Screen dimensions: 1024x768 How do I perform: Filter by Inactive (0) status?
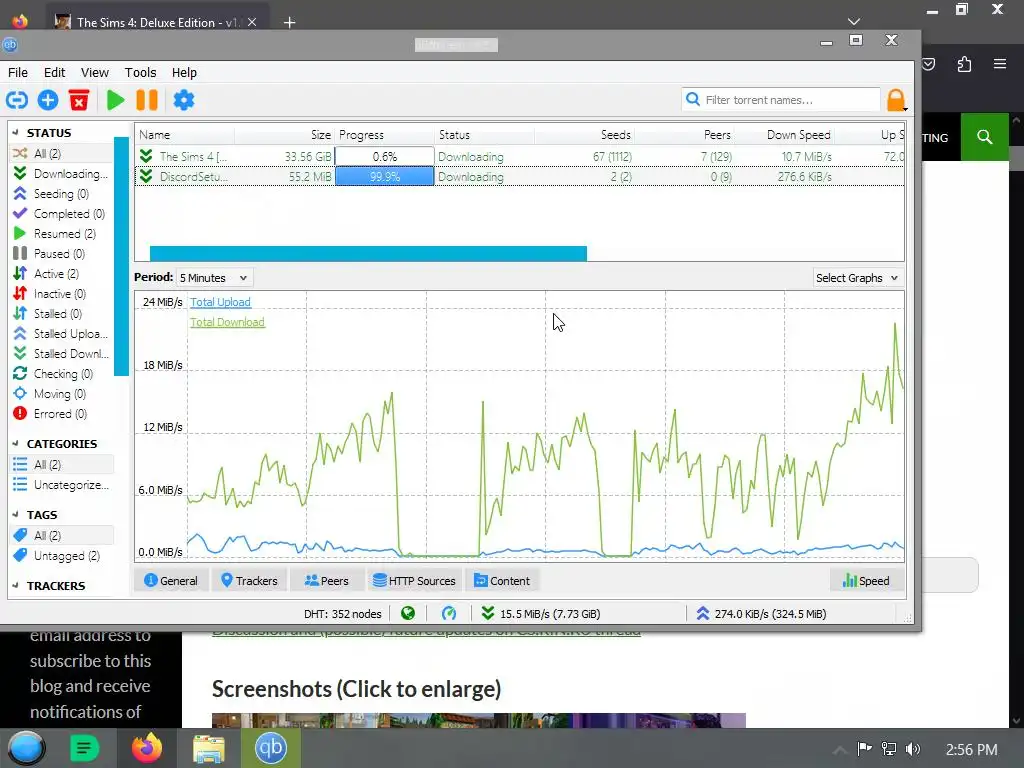[x=61, y=294]
